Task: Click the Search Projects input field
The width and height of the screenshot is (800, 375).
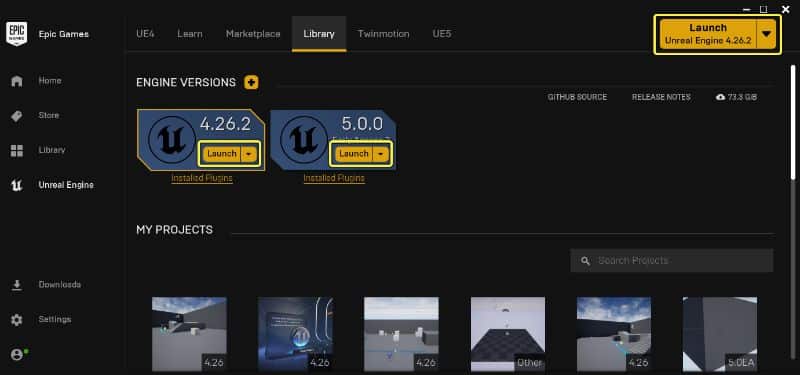Action: 671,261
